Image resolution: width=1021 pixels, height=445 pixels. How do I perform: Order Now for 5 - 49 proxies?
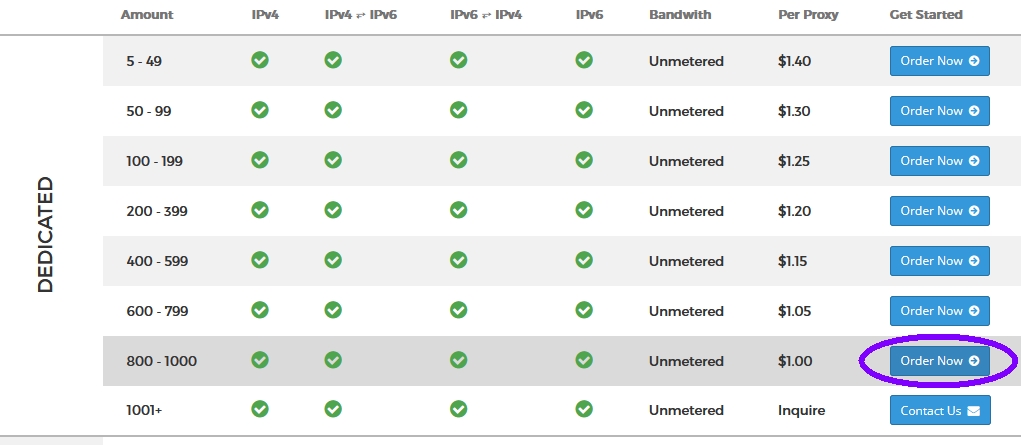[940, 61]
